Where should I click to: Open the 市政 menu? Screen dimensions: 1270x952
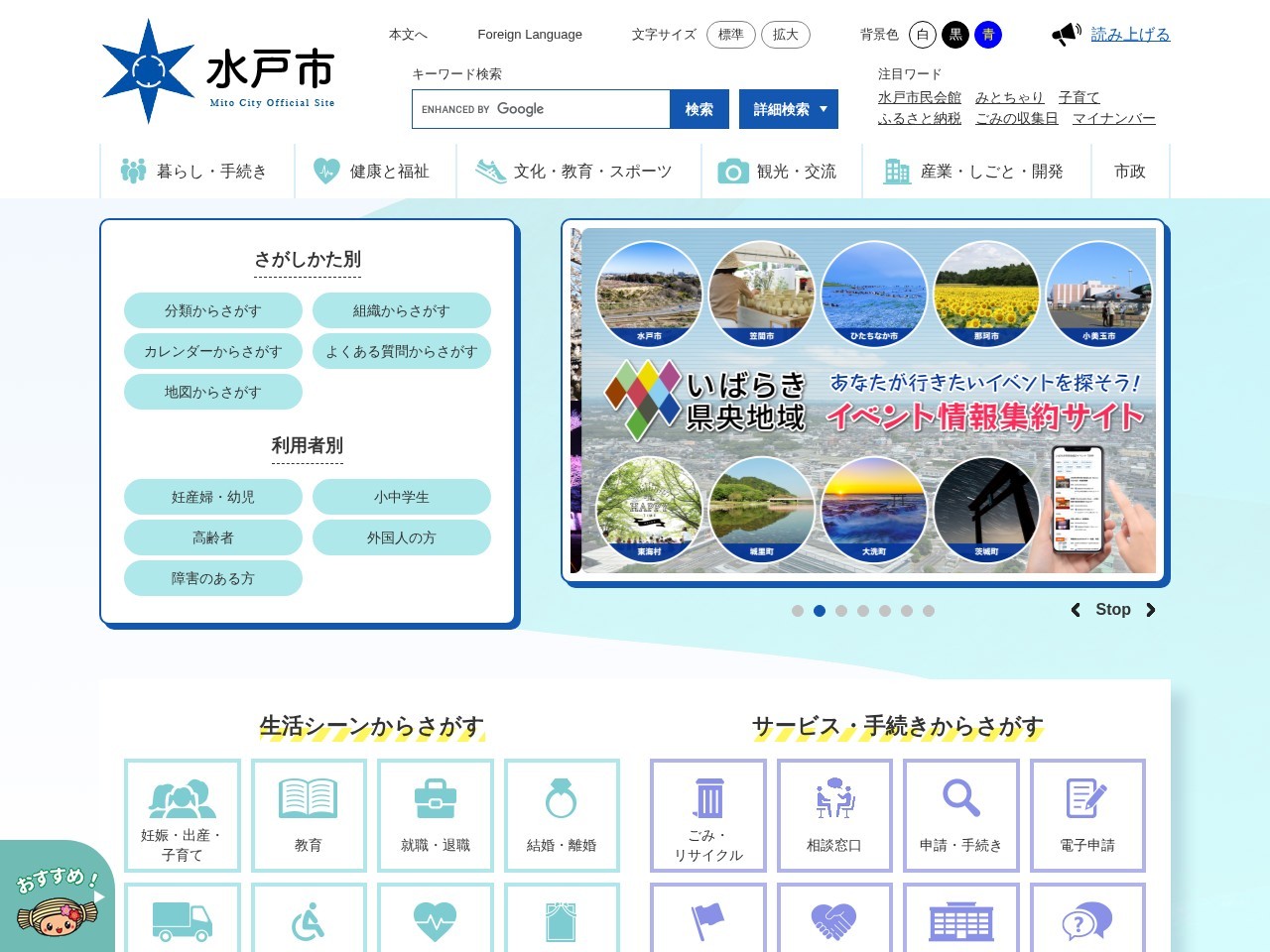coord(1130,171)
